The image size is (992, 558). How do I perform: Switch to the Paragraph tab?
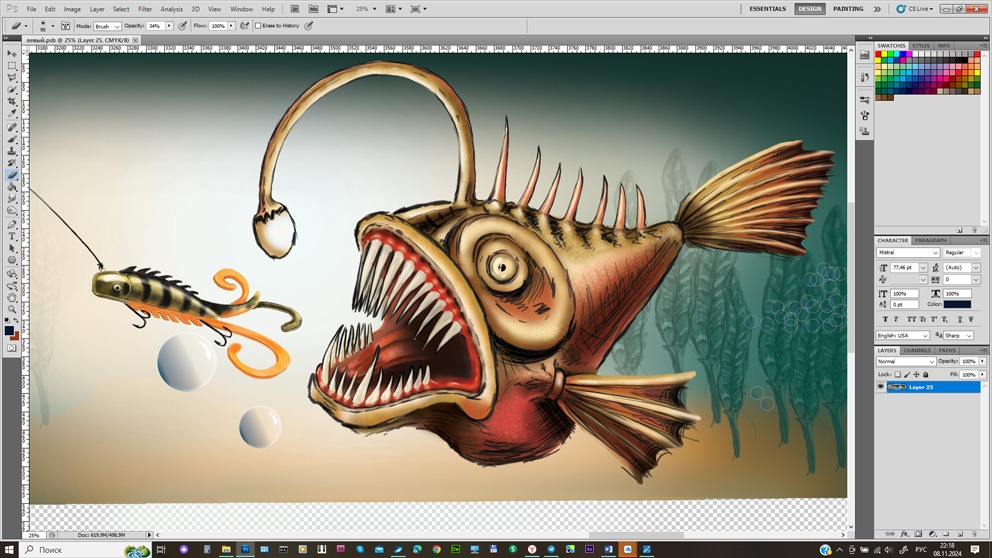(x=931, y=240)
